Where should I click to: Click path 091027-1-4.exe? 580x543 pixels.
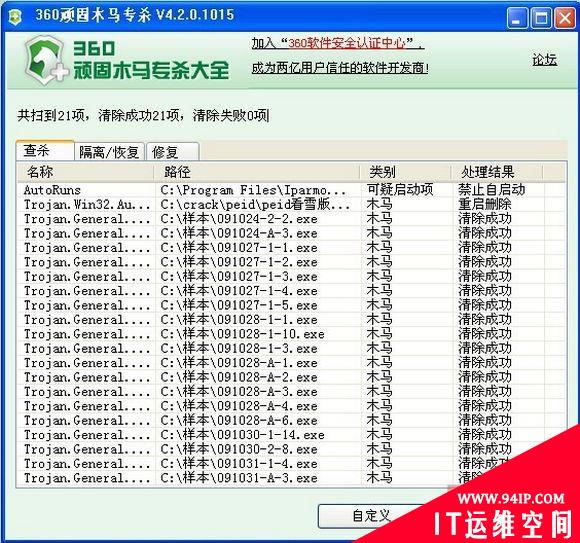point(239,291)
